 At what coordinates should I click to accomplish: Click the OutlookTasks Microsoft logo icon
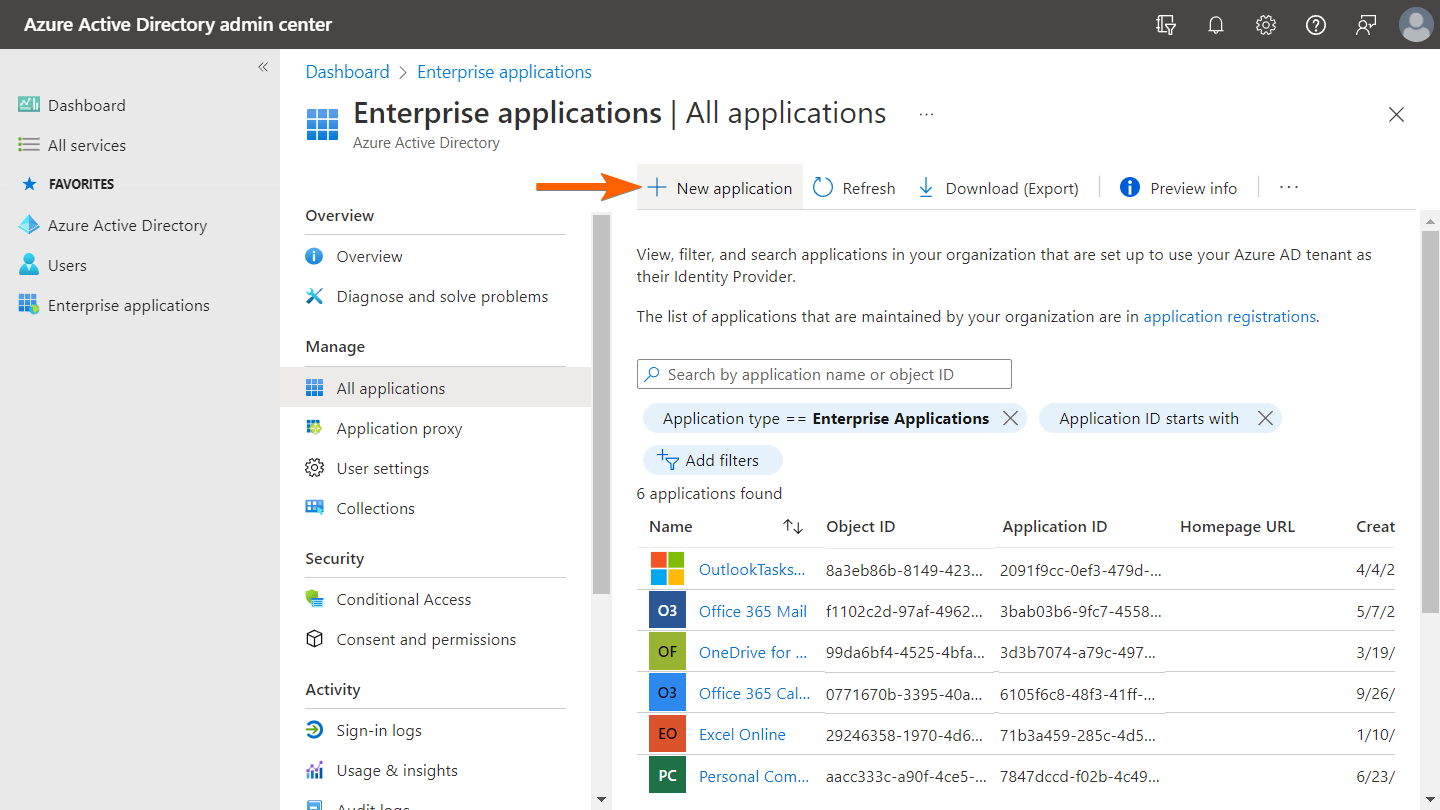pos(667,569)
